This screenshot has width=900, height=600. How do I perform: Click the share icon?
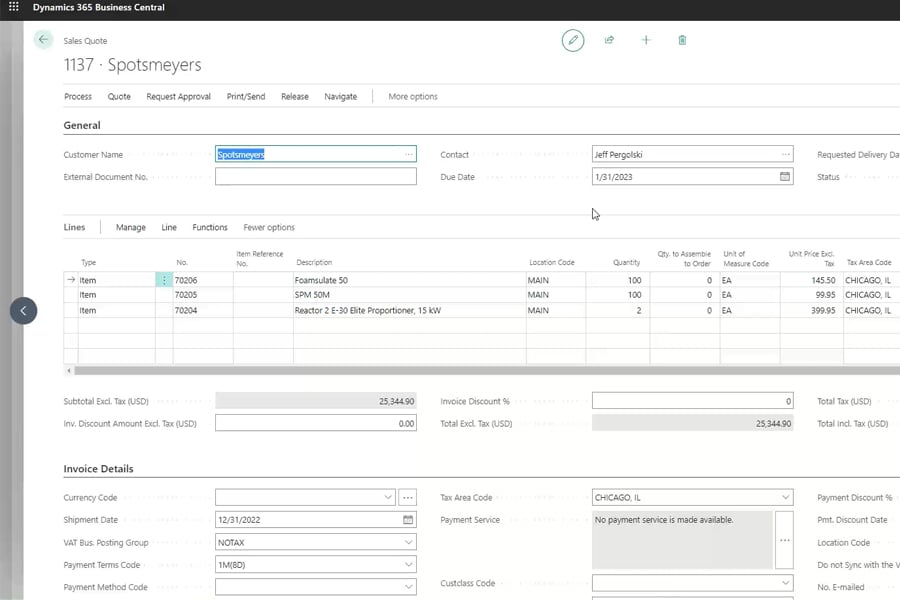click(x=610, y=40)
